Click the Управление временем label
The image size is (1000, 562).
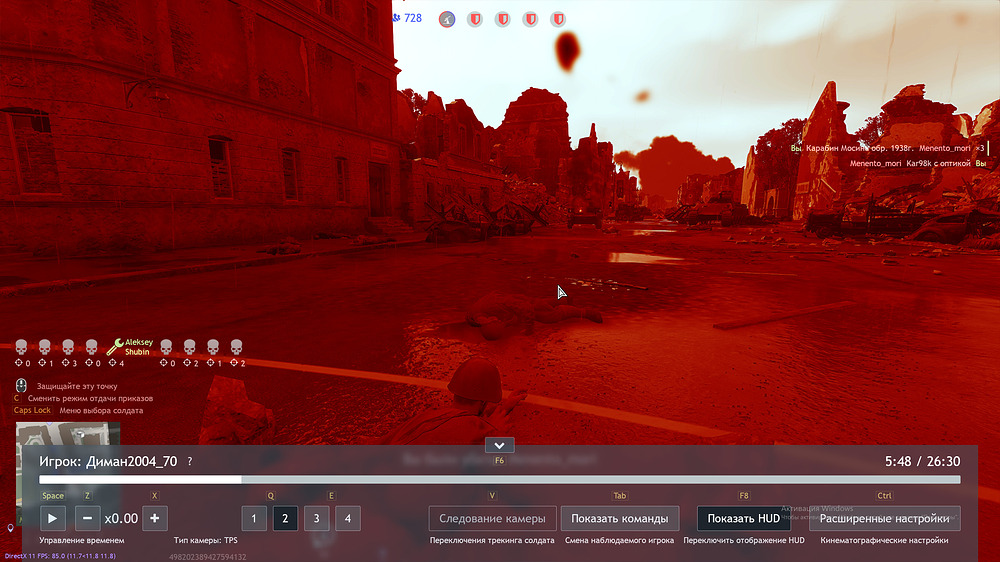tap(82, 540)
